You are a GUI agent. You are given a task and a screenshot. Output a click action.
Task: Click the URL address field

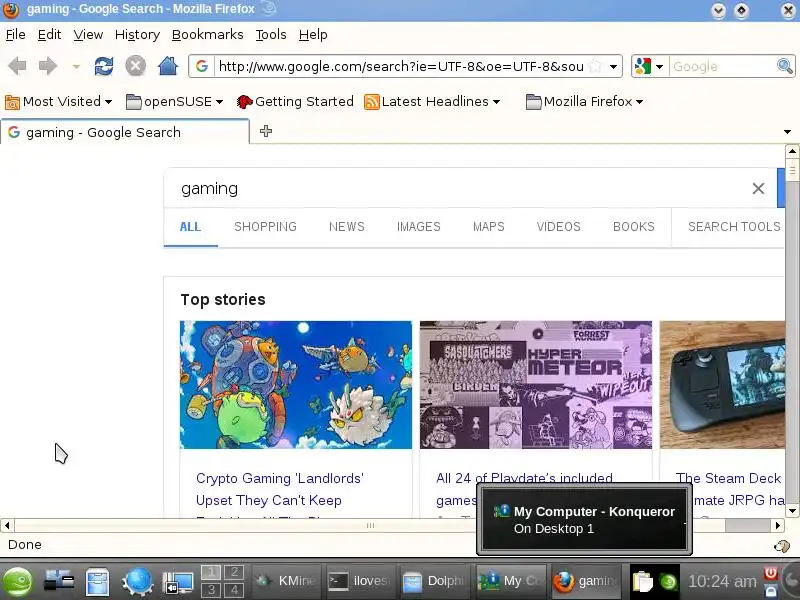pyautogui.click(x=401, y=66)
